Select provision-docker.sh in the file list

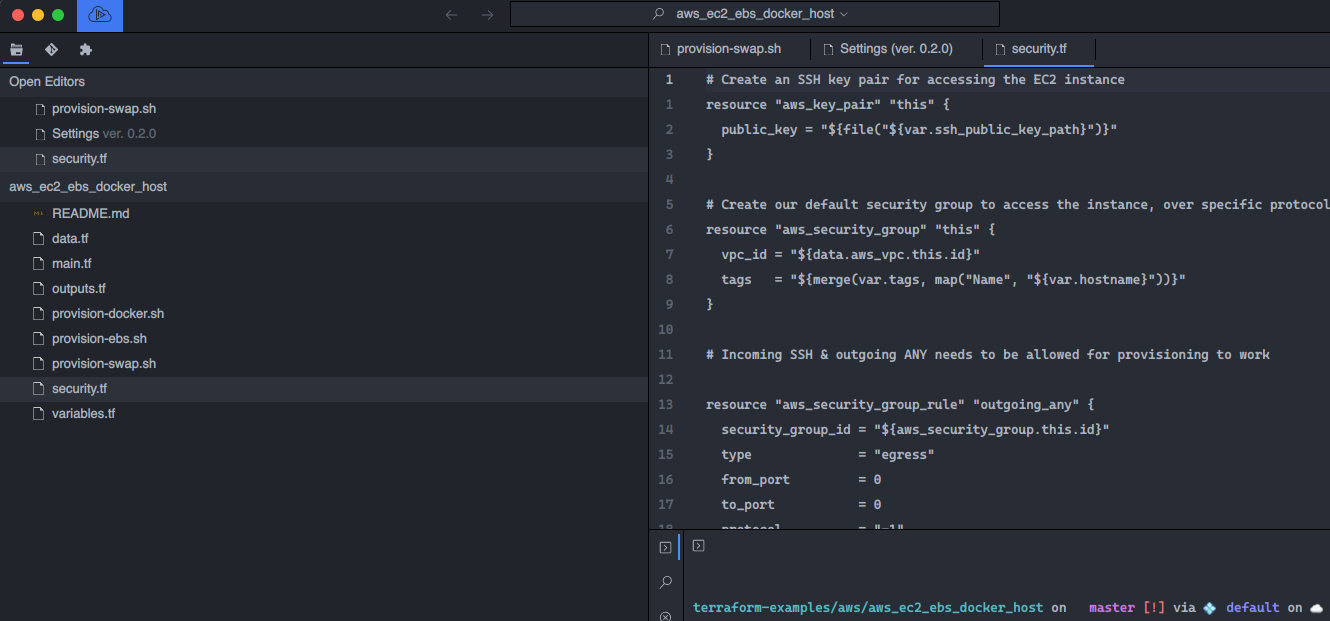click(x=107, y=313)
